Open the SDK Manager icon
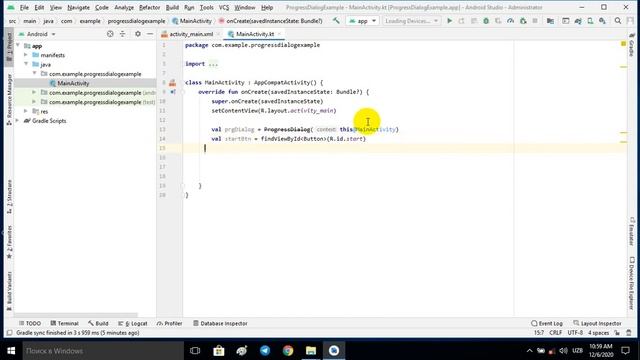640x360 pixels. click(602, 20)
